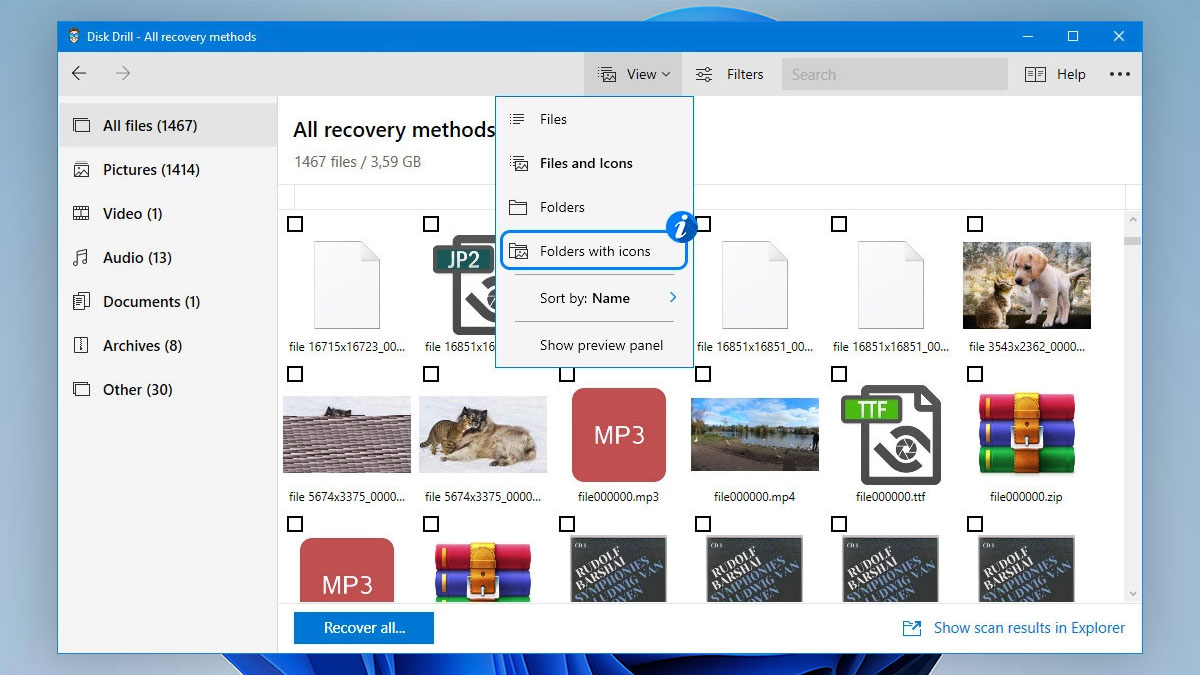Check box above cat on roof photo
Image resolution: width=1200 pixels, height=675 pixels.
tap(295, 374)
